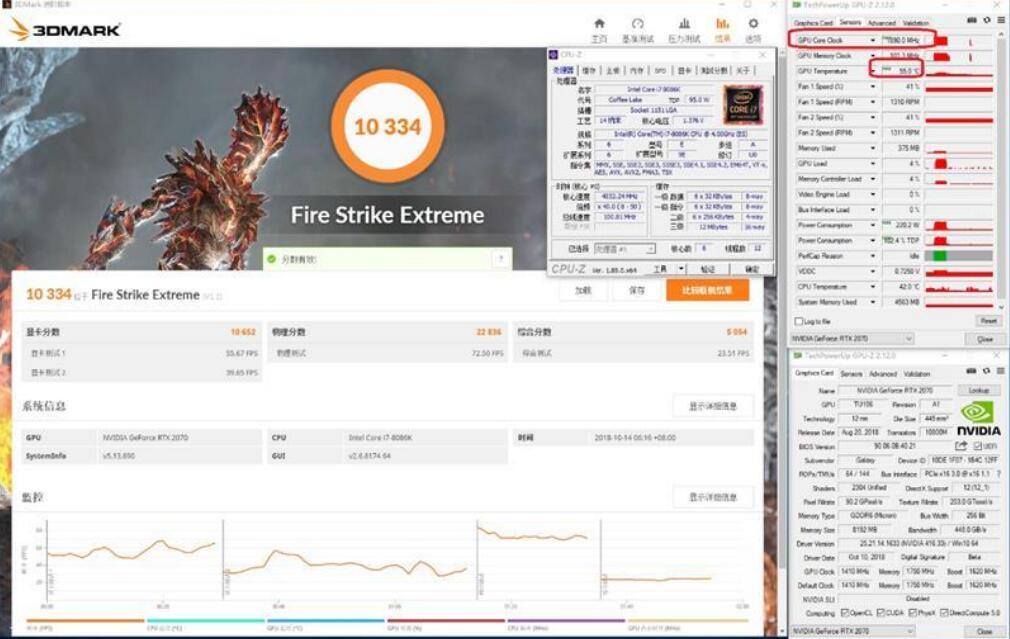Click the BIOS export icon in GPU-Z
Screen dimensions: 1010x639
point(961,446)
